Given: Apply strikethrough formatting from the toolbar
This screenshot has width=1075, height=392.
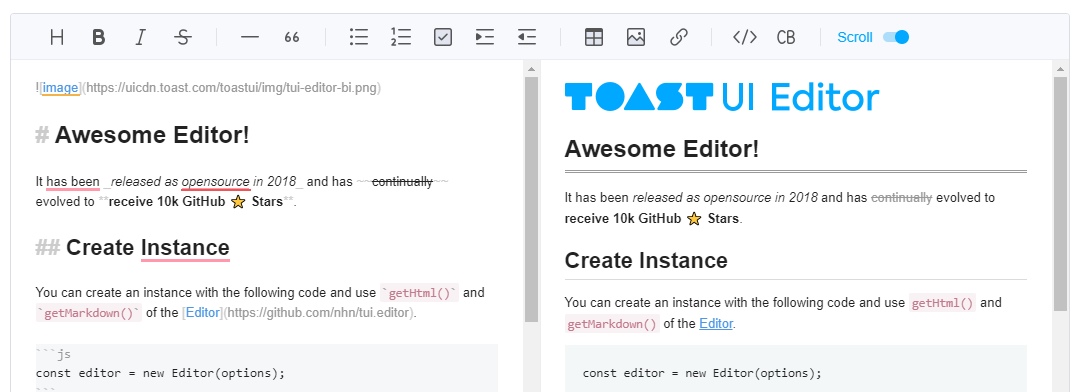Looking at the screenshot, I should click(182, 37).
